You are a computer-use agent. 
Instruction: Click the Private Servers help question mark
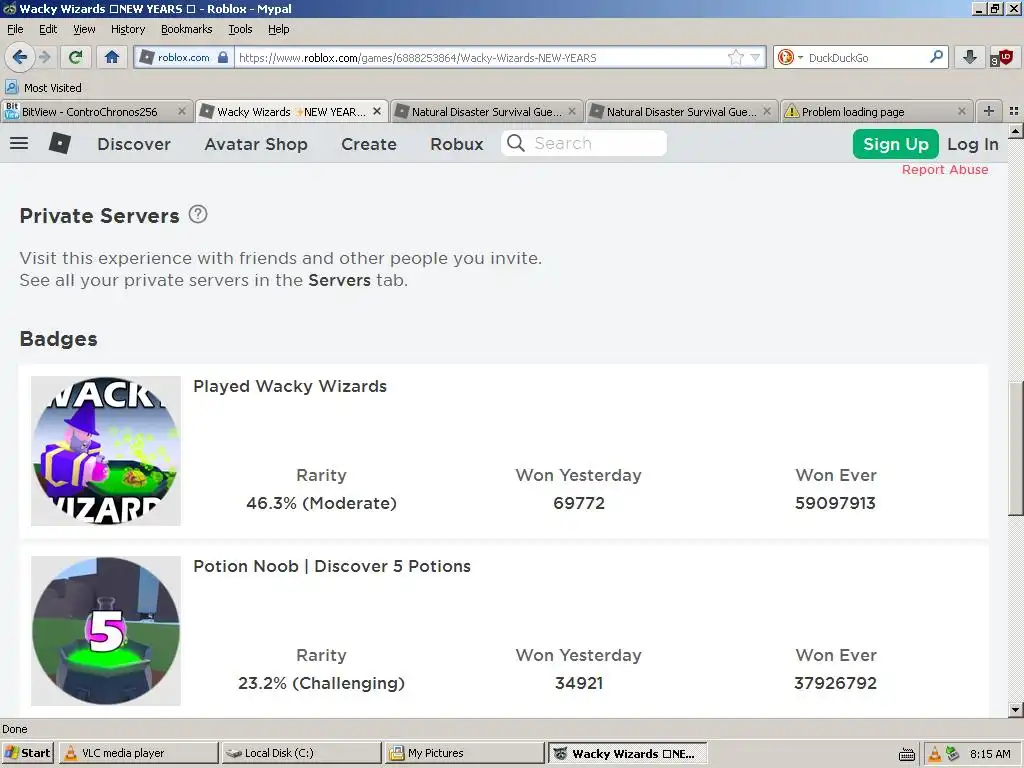coord(198,214)
